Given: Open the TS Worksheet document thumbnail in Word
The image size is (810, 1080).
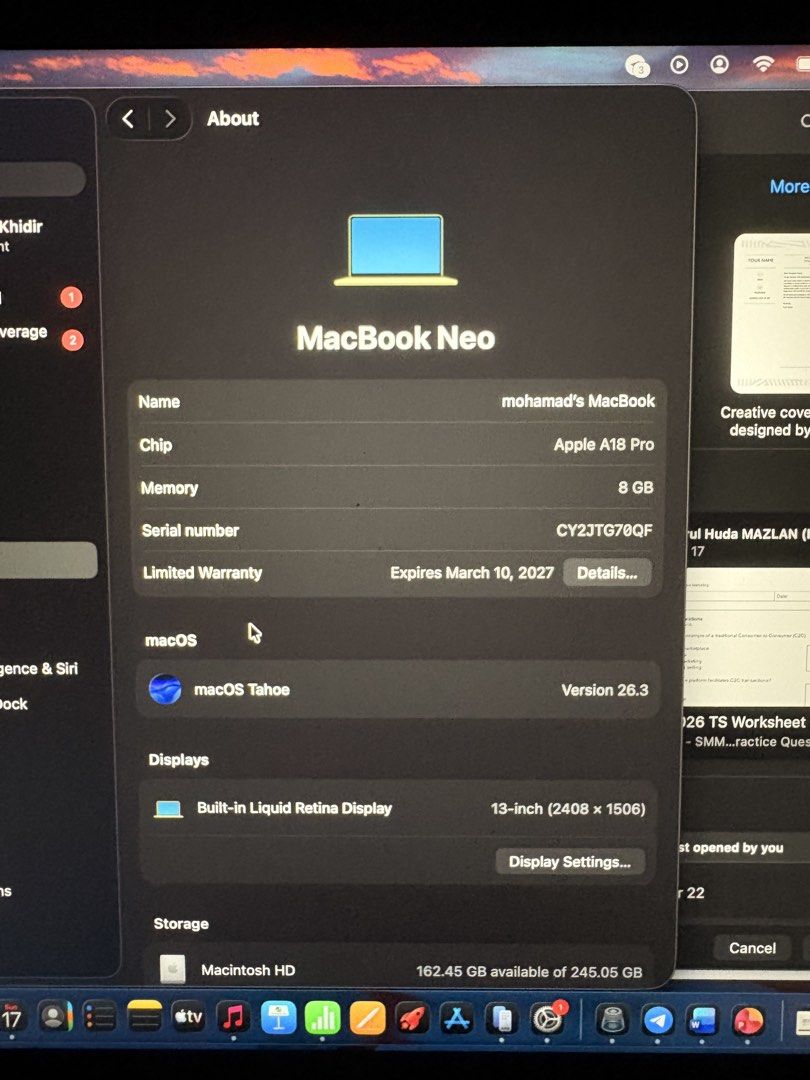Looking at the screenshot, I should 749,637.
